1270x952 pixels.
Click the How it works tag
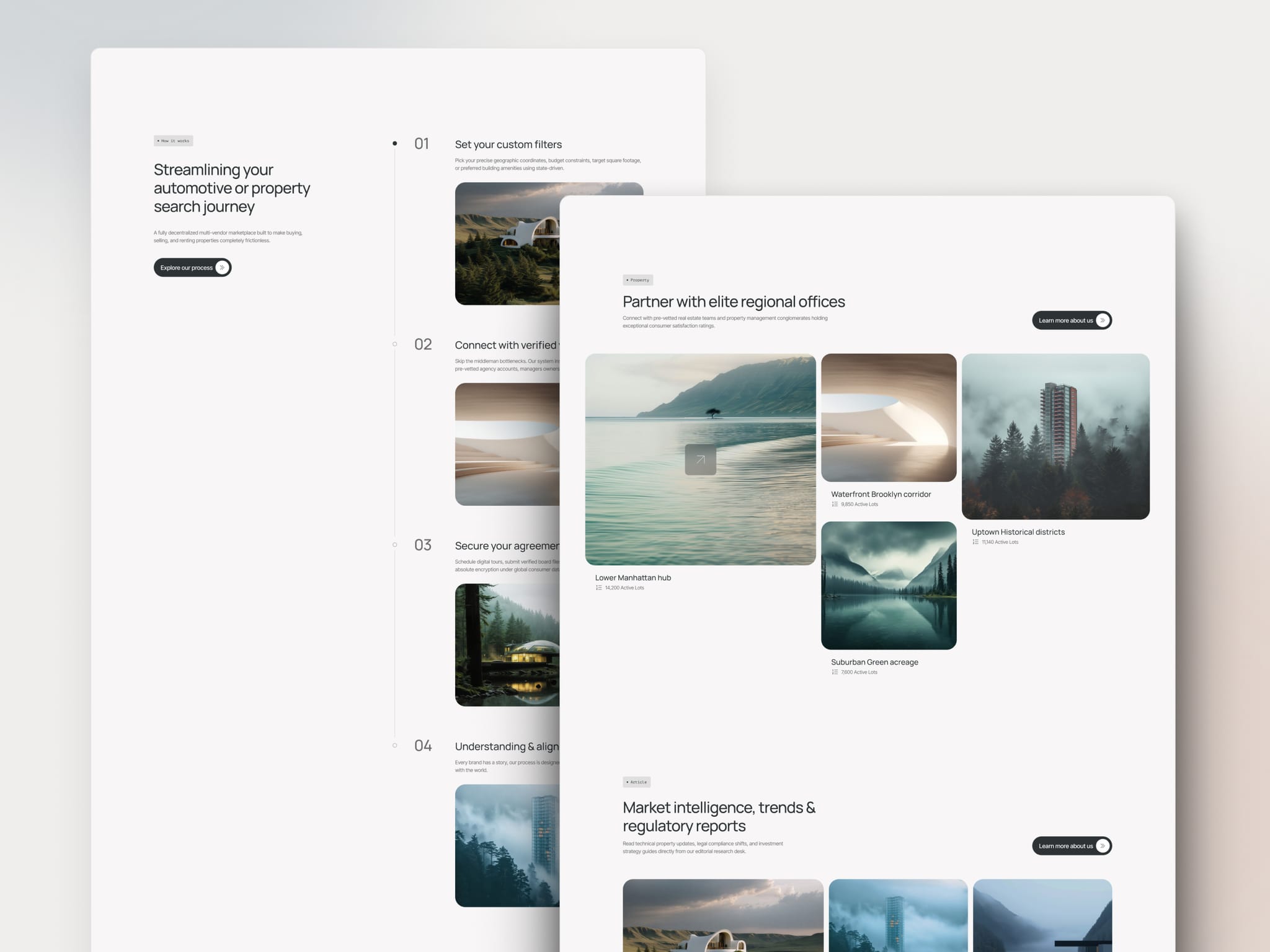click(173, 141)
